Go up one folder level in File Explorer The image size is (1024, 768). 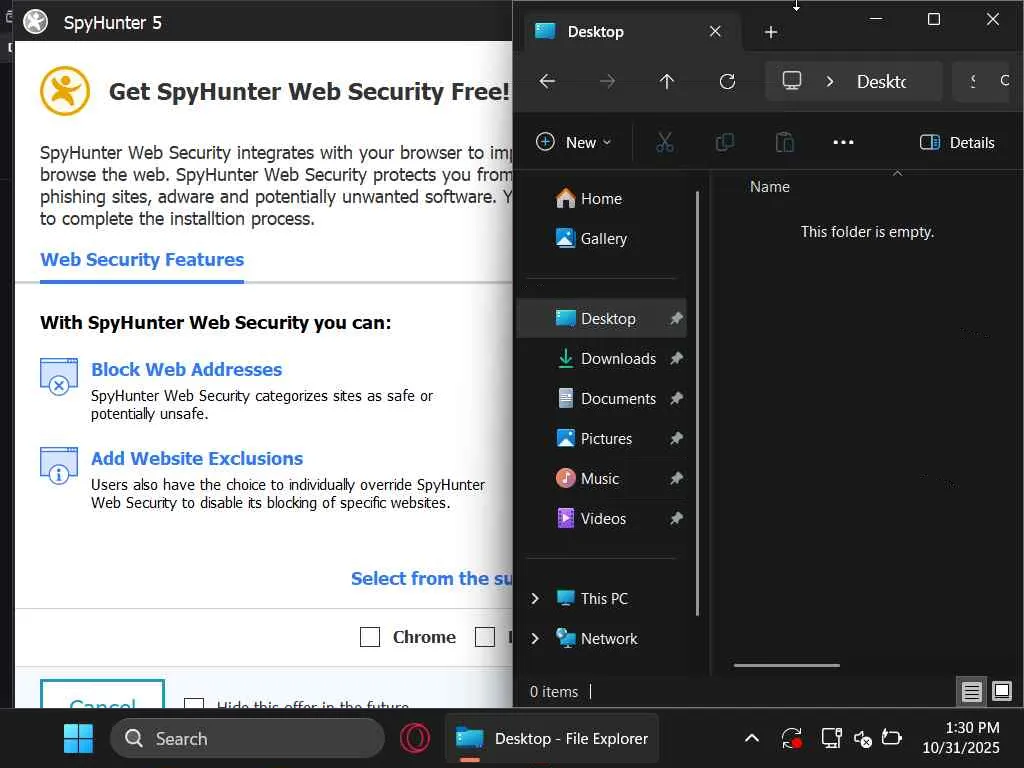click(667, 81)
